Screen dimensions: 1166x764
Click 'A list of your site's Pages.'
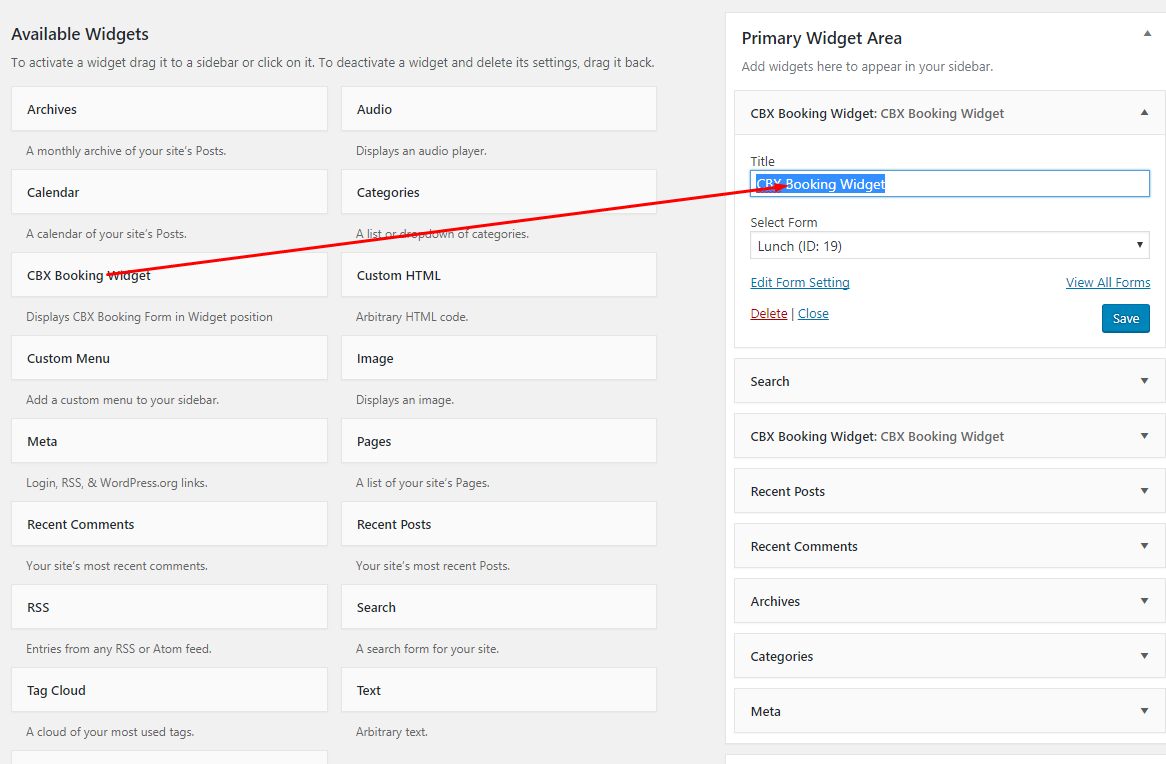click(x=423, y=483)
